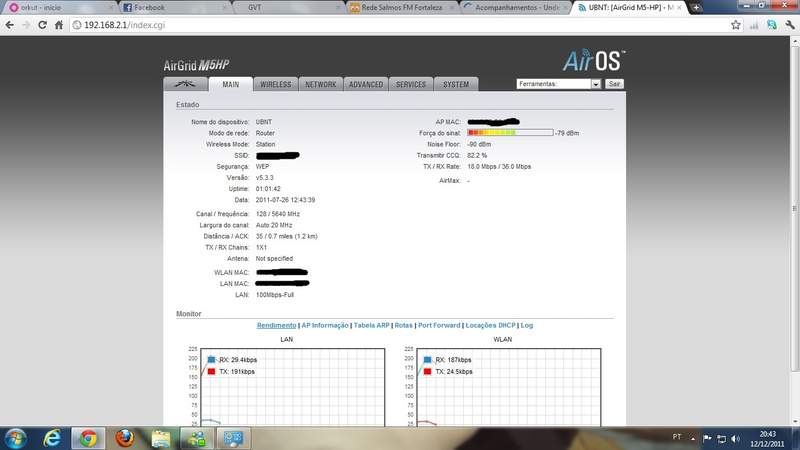Show hidden tray icons arrow
This screenshot has width=800, height=450.
pos(693,438)
